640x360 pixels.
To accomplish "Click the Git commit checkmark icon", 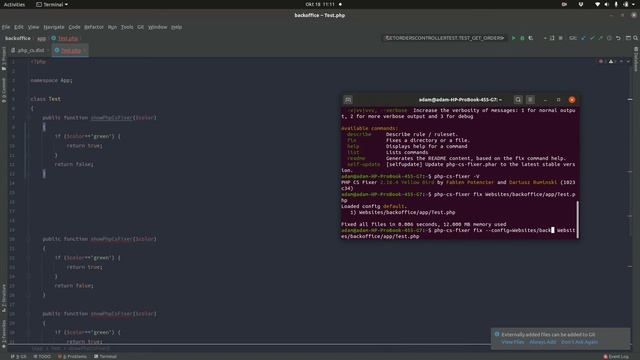I will point(592,38).
